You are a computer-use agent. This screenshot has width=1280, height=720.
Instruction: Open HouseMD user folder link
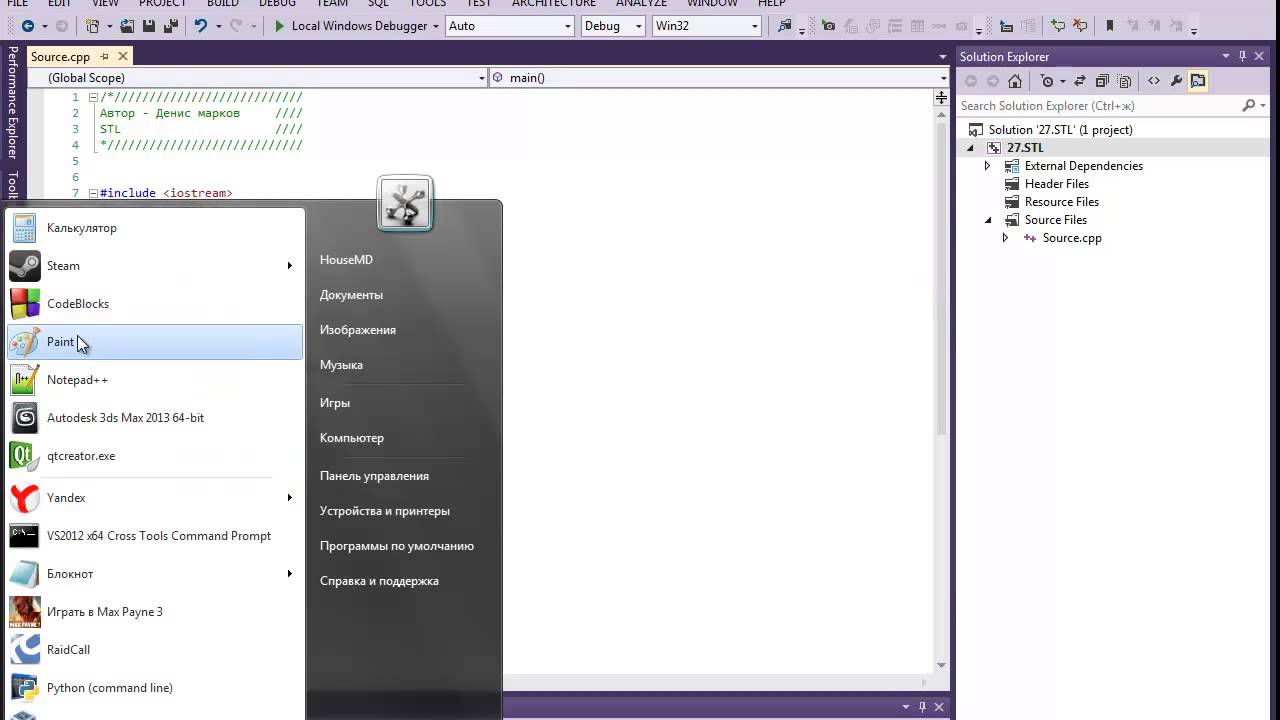pyautogui.click(x=346, y=260)
